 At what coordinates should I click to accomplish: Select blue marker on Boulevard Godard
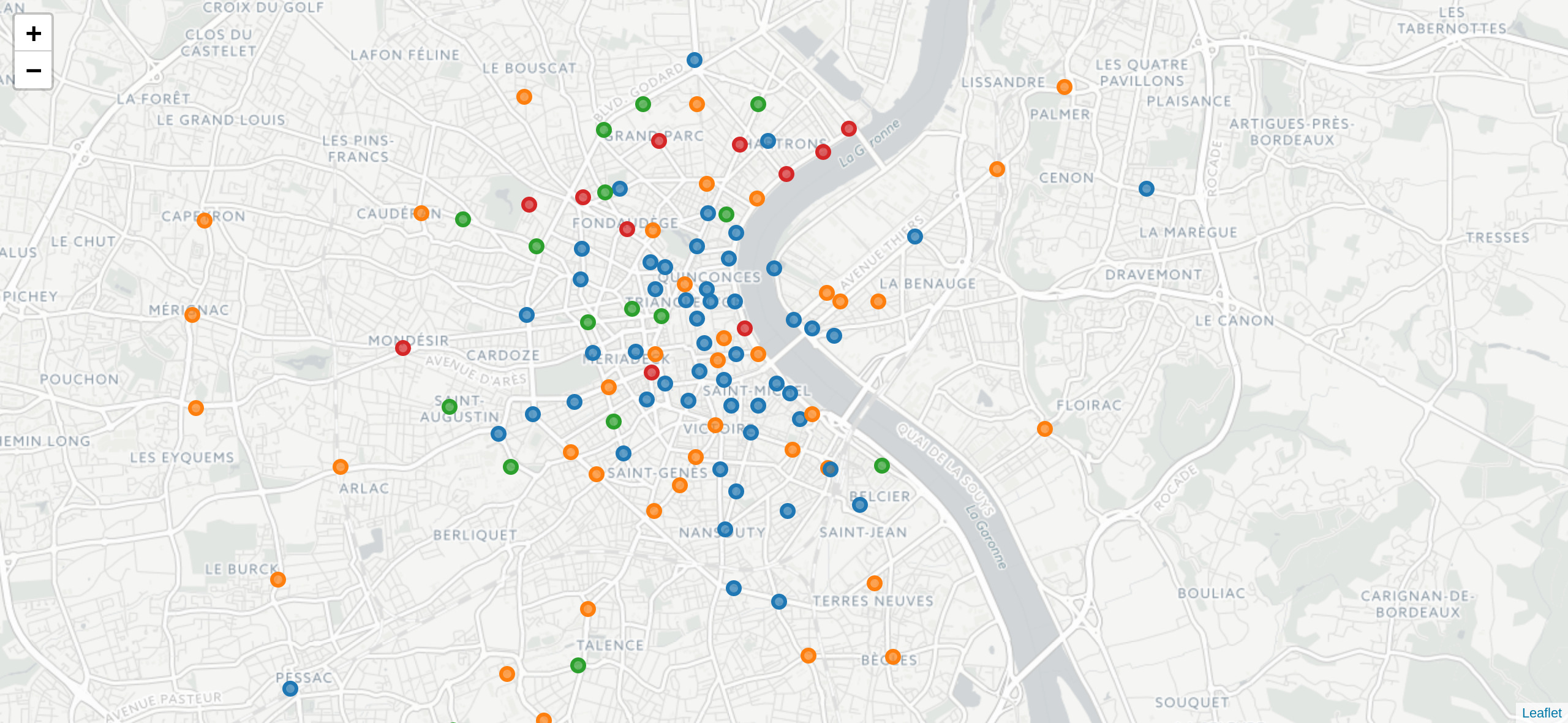[x=695, y=60]
